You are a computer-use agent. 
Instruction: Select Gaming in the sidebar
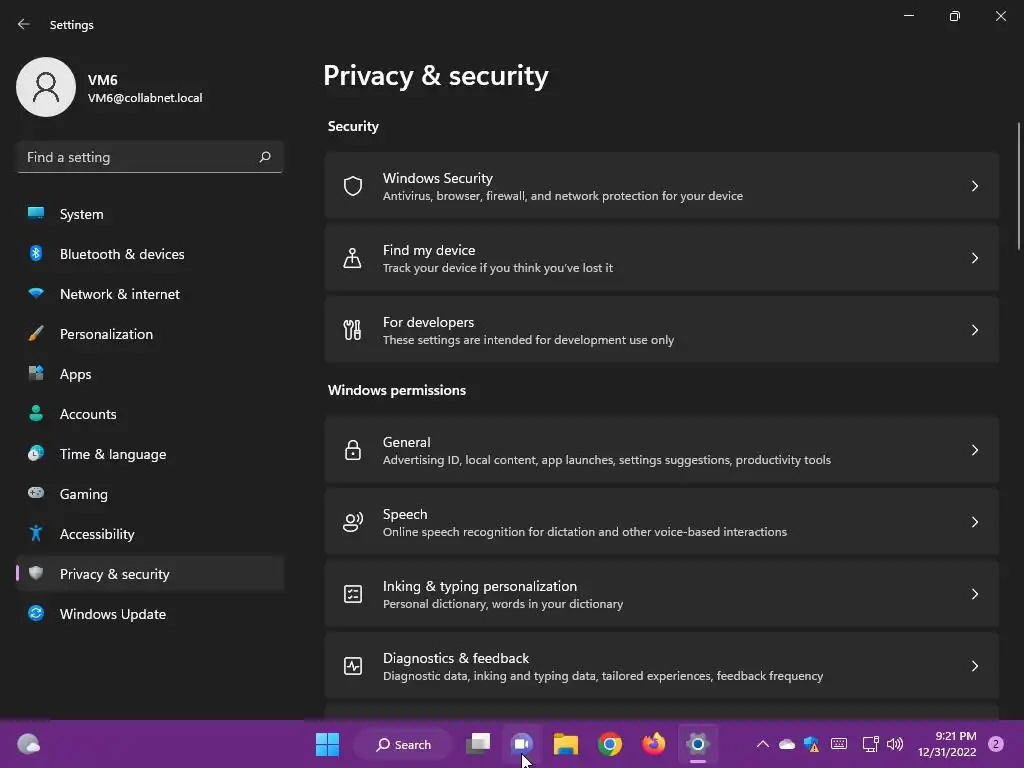(x=150, y=494)
